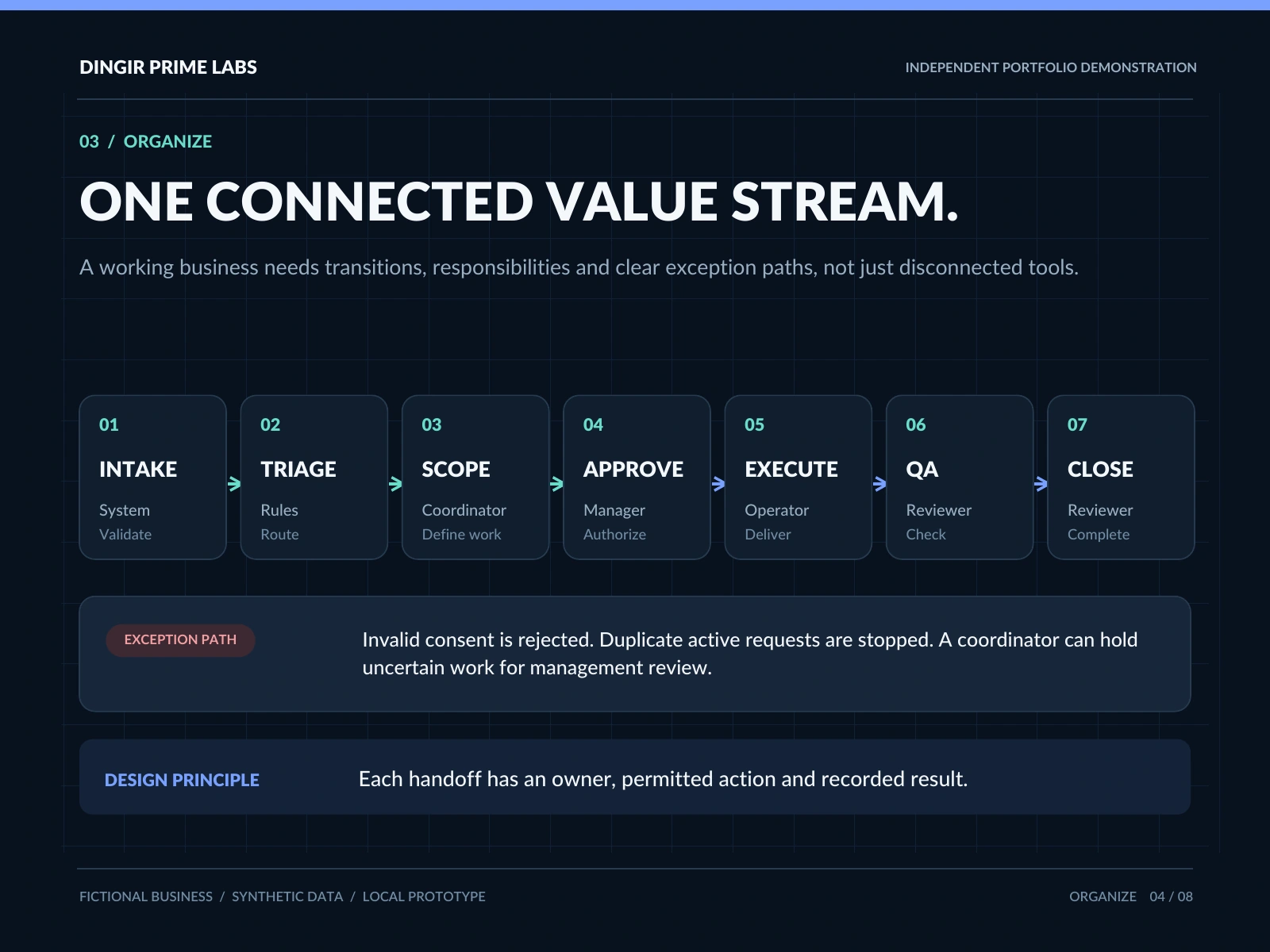The image size is (1270, 952).
Task: Select the ONE CONNECTED VALUE STREAM headline
Action: [519, 202]
